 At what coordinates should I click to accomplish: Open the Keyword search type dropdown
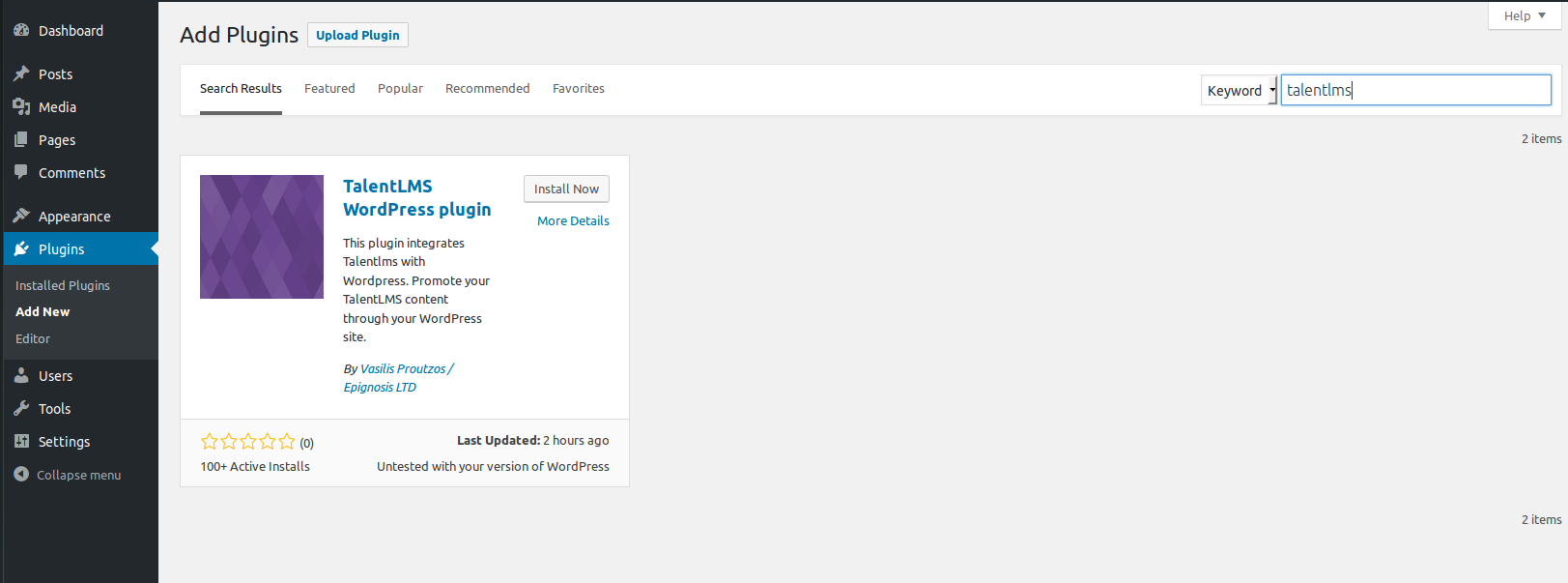click(x=1240, y=91)
